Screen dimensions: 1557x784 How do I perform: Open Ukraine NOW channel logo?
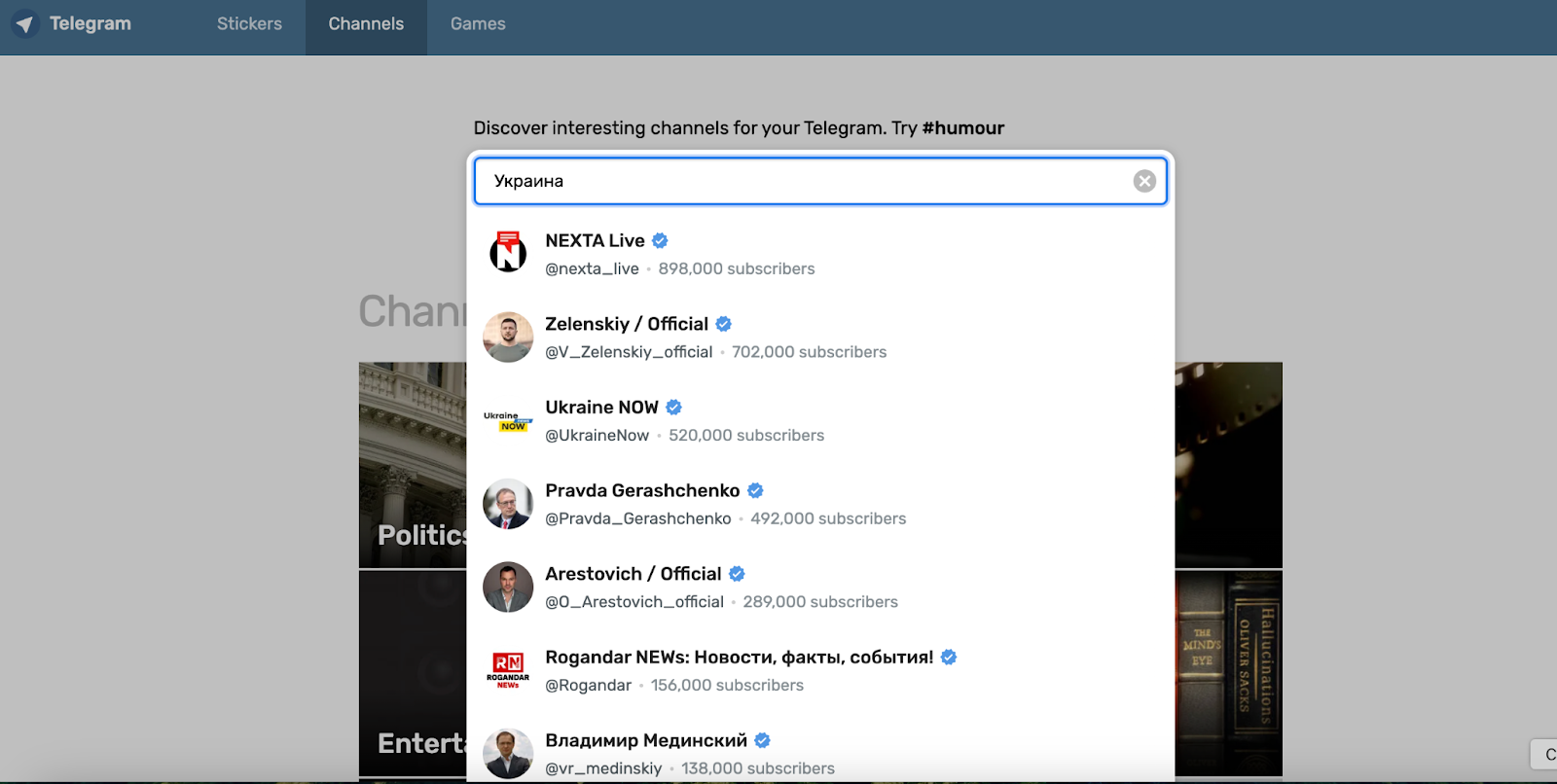tap(508, 421)
